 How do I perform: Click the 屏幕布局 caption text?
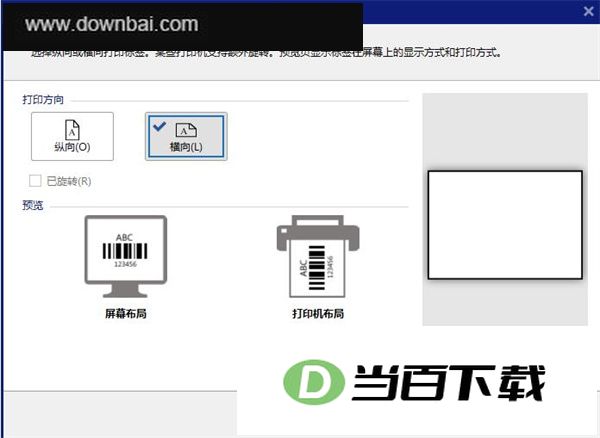(x=126, y=314)
